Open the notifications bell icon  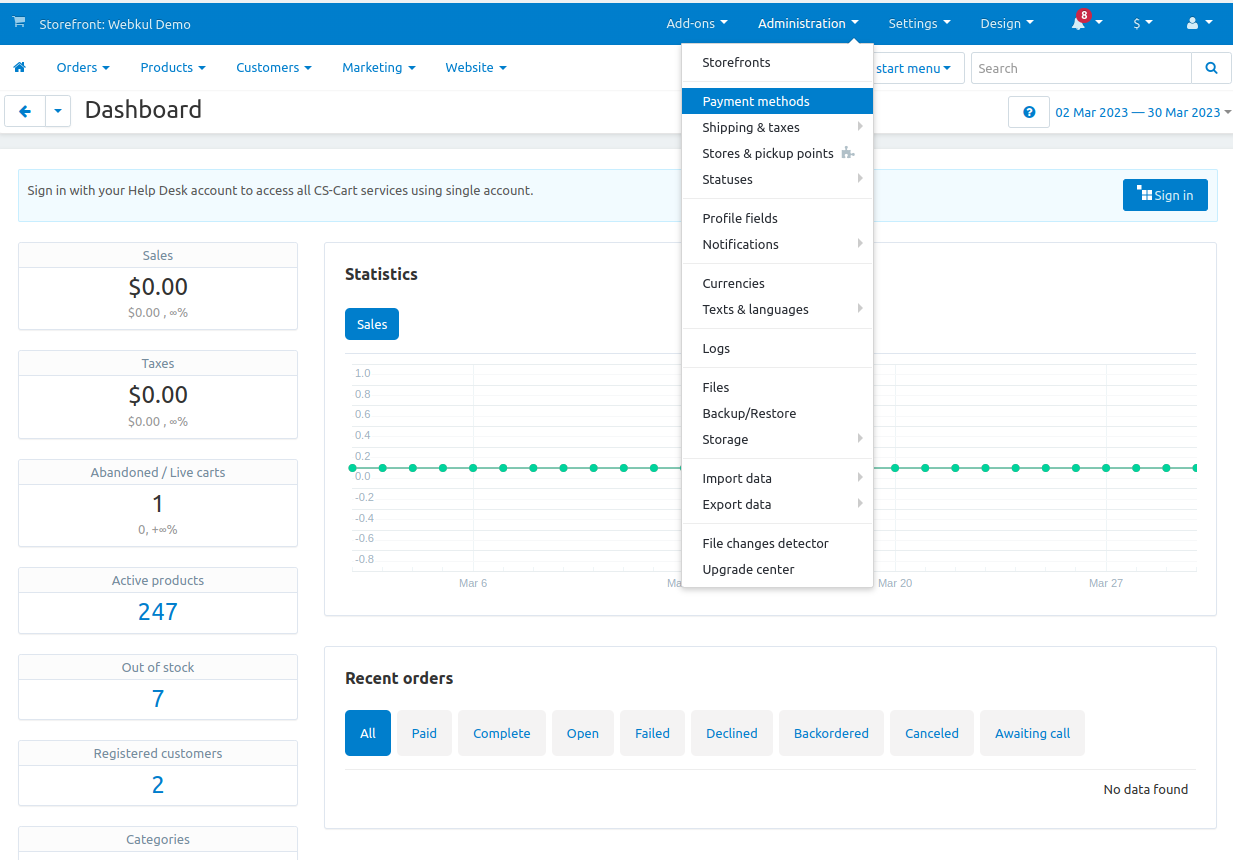point(1079,23)
